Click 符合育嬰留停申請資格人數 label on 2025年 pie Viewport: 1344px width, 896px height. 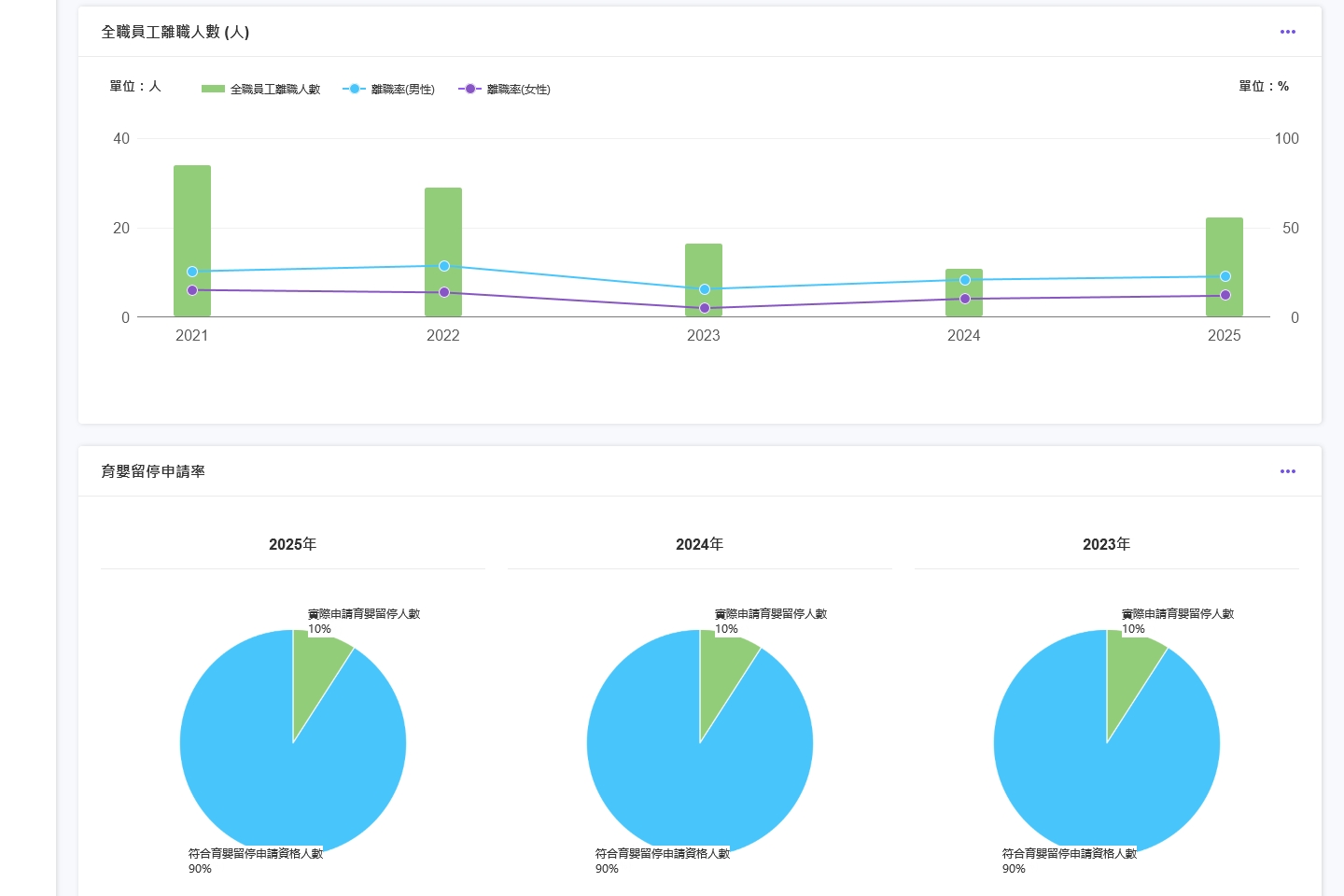point(256,853)
